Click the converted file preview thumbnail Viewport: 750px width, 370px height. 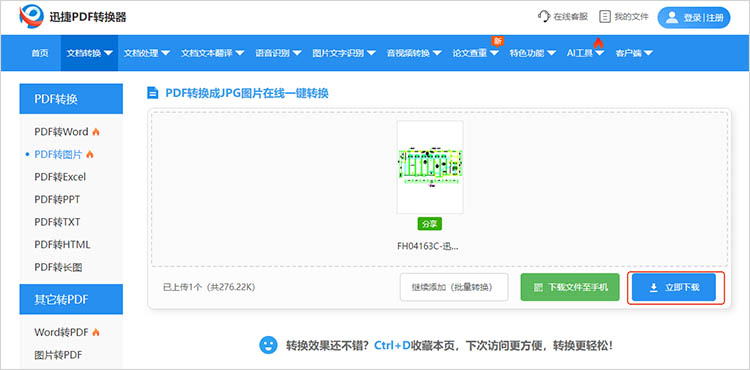pos(430,167)
